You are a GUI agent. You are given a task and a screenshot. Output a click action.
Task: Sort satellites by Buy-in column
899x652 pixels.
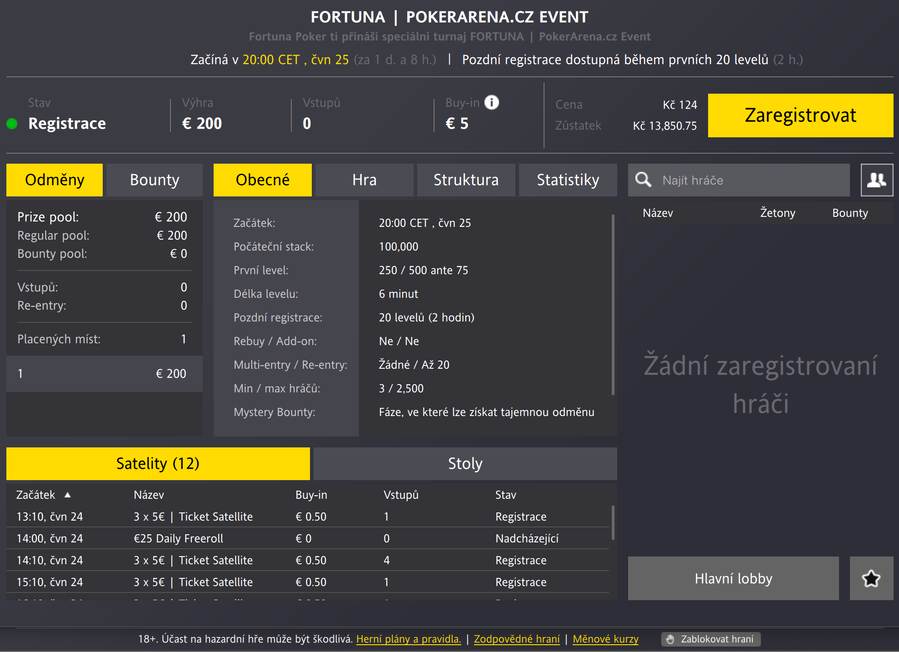311,494
